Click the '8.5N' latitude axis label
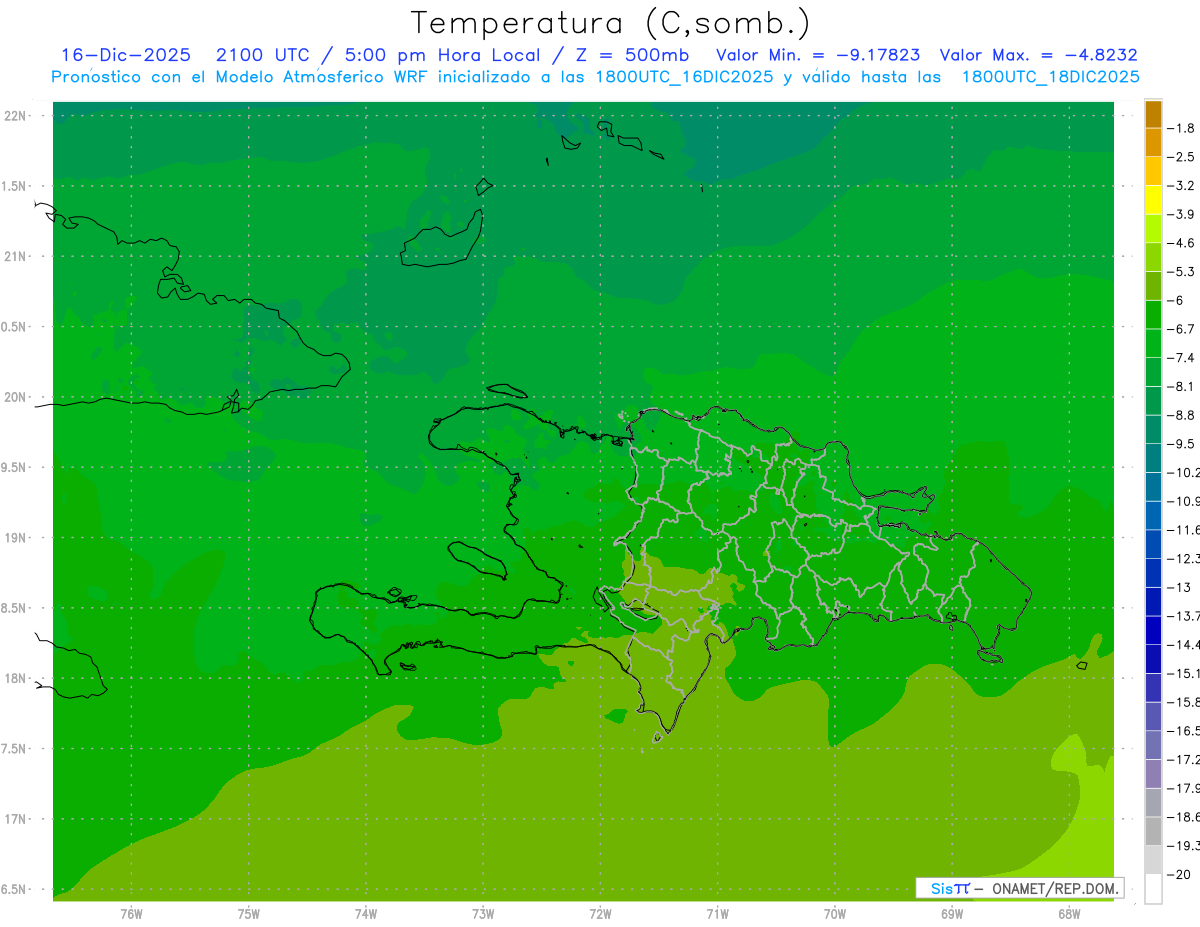 [x=15, y=608]
